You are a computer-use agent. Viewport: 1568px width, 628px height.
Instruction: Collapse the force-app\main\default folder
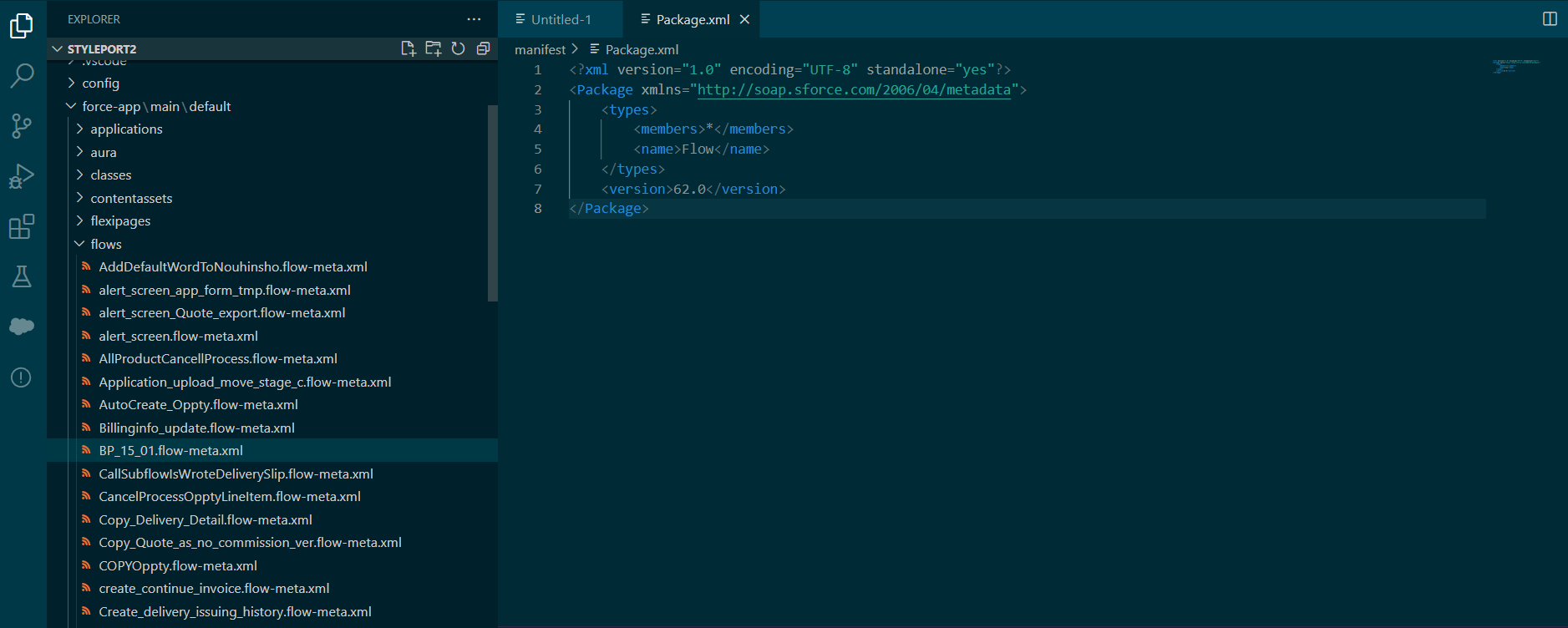(x=272, y=106)
